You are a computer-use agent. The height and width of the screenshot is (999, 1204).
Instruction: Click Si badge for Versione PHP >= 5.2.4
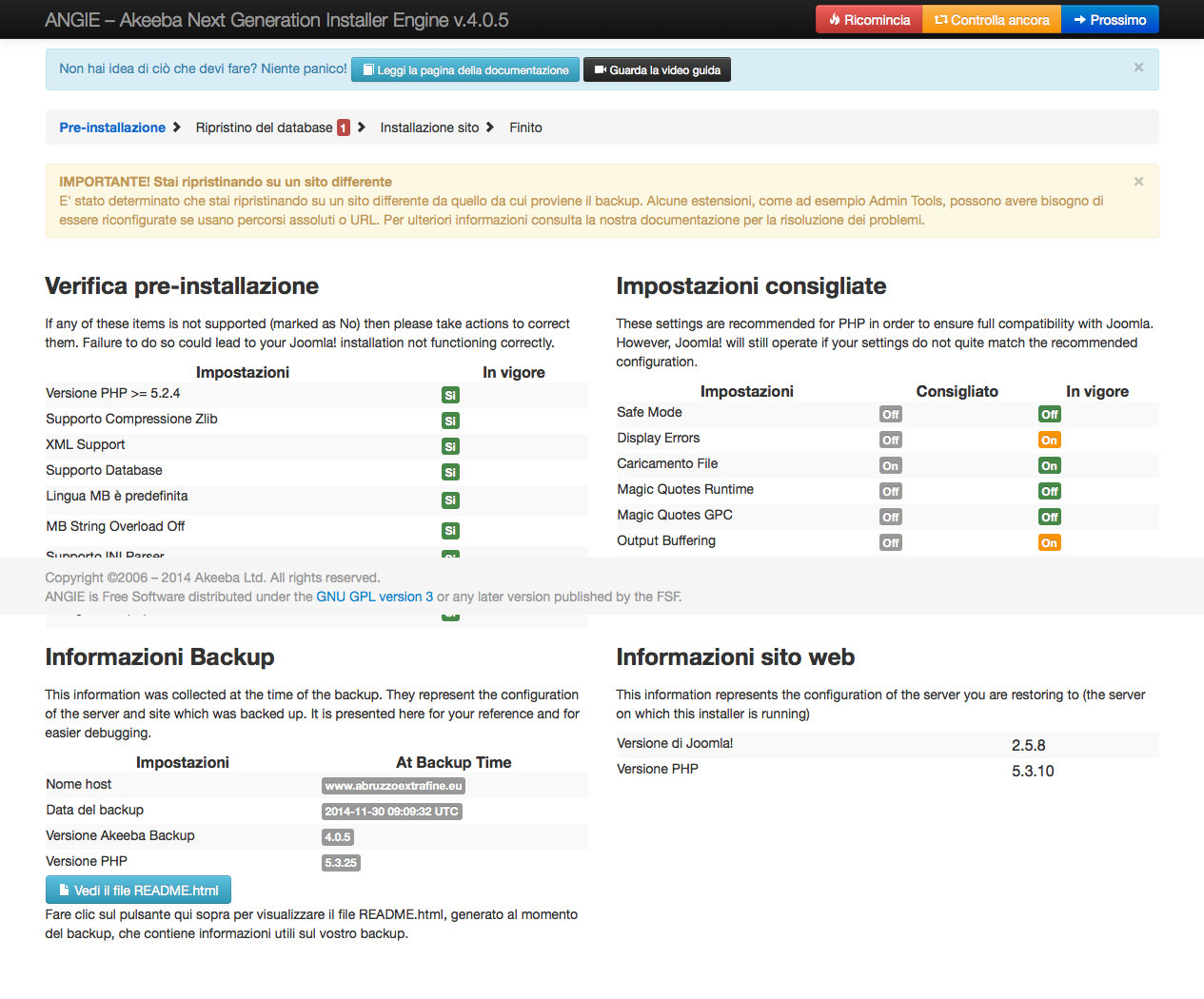450,395
